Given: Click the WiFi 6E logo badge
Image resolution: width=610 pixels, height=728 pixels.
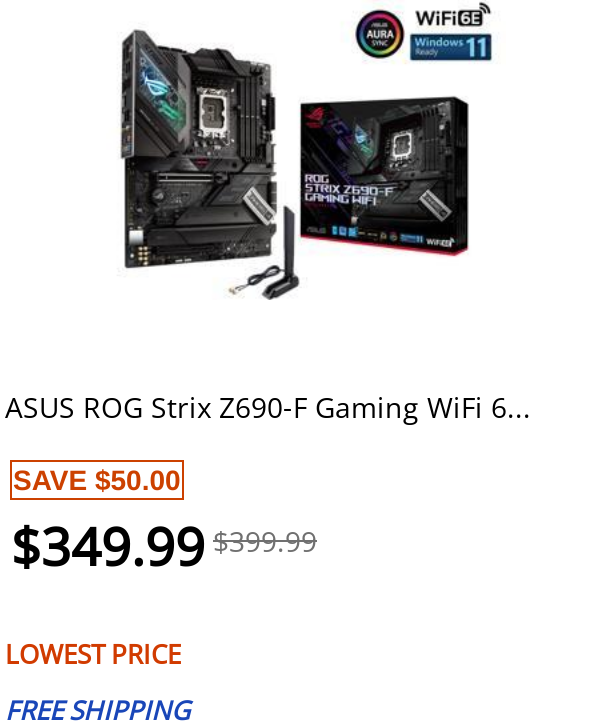Looking at the screenshot, I should point(453,16).
